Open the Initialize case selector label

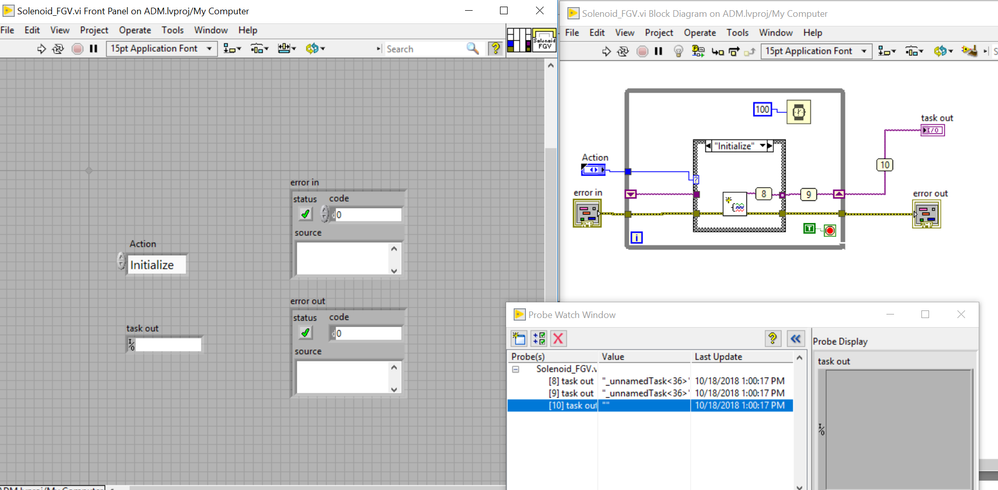(x=739, y=146)
